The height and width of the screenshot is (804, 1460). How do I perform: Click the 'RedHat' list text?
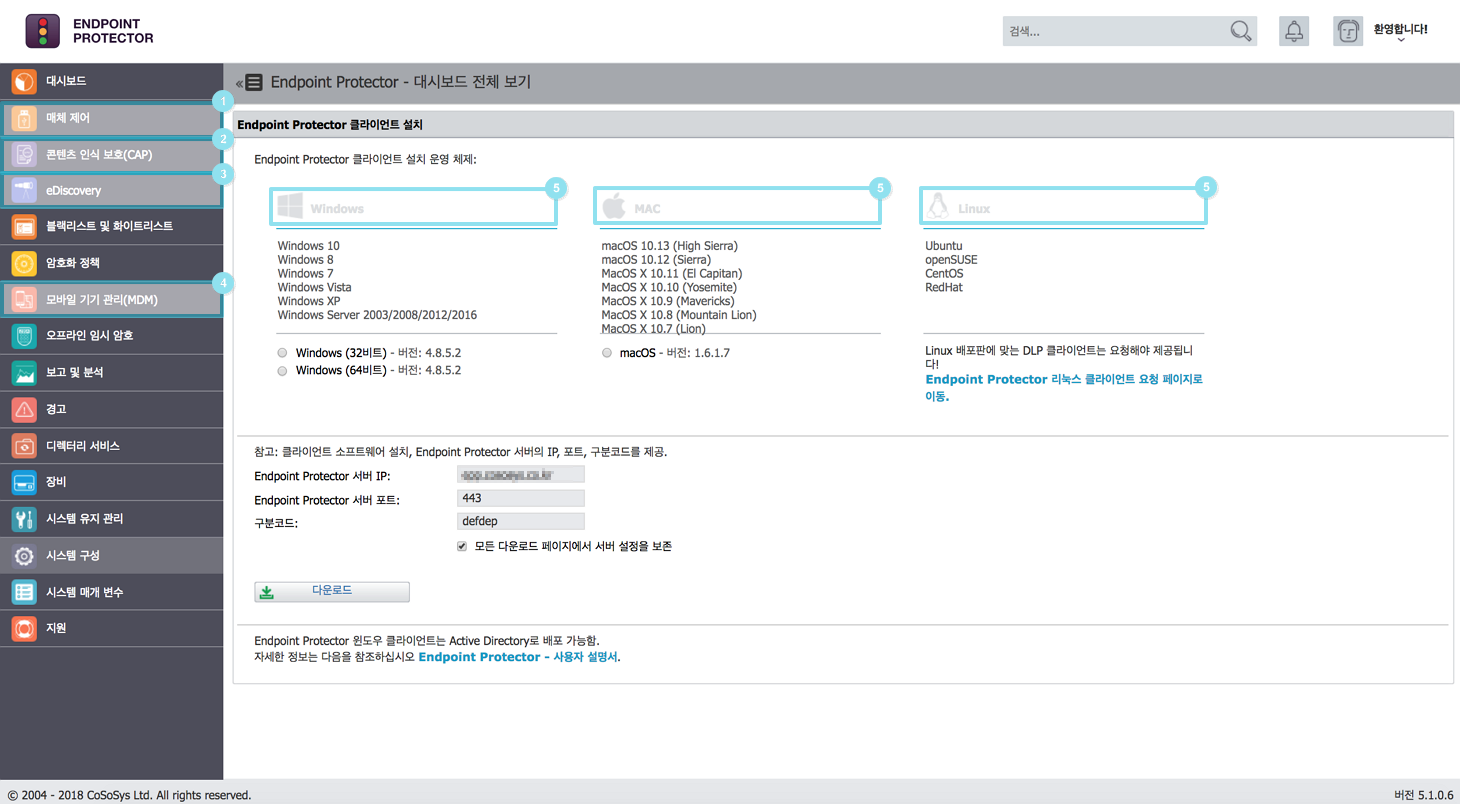click(943, 288)
